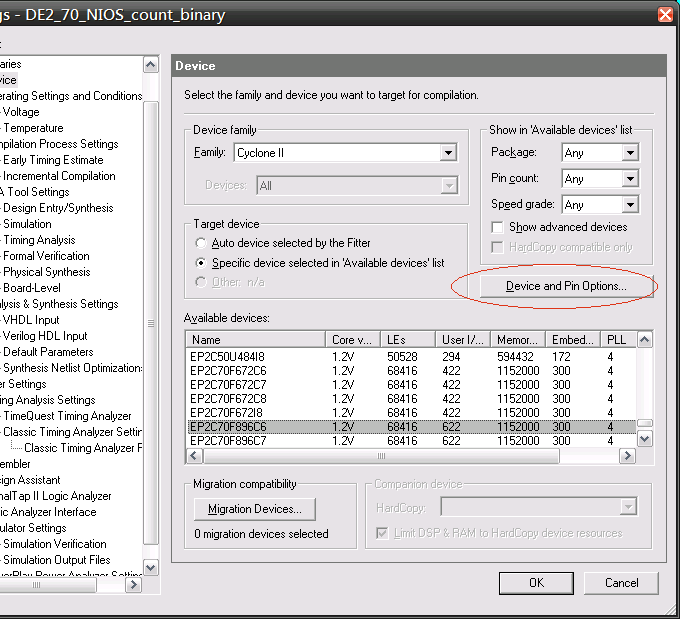
Task: Open the Family dropdown showing Cyclone II
Action: coord(448,153)
